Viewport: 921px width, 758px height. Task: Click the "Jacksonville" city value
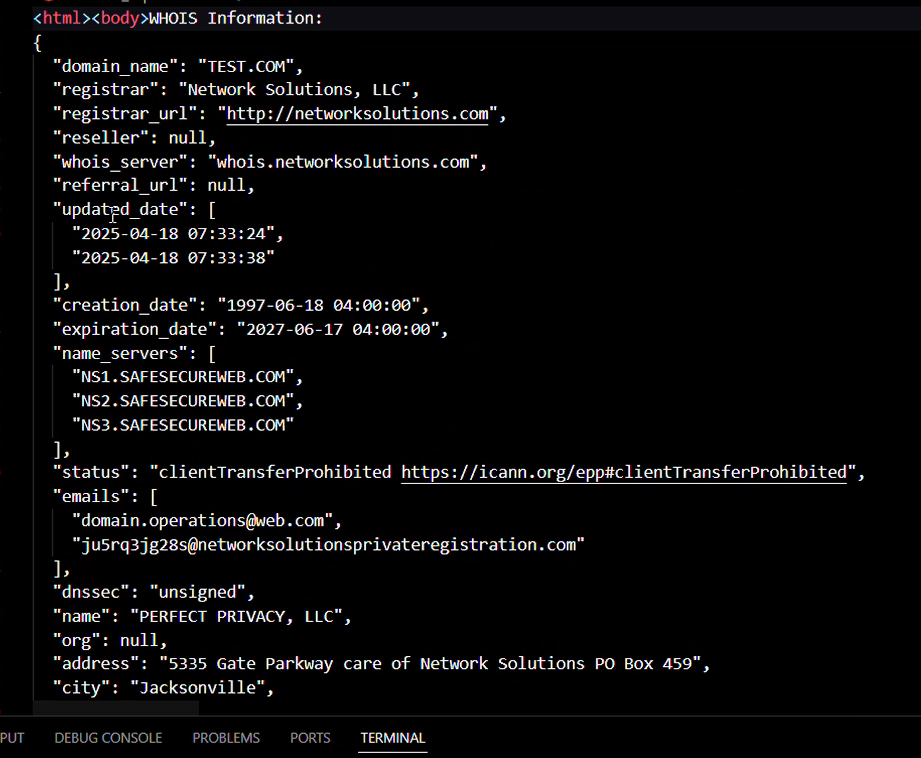coord(197,687)
